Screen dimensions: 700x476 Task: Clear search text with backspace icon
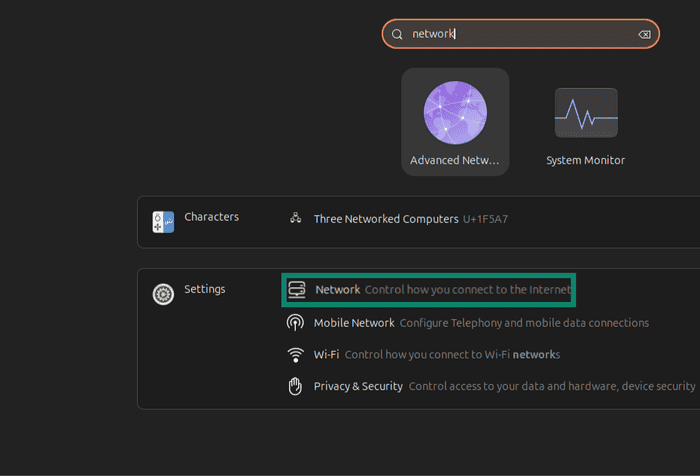point(644,34)
